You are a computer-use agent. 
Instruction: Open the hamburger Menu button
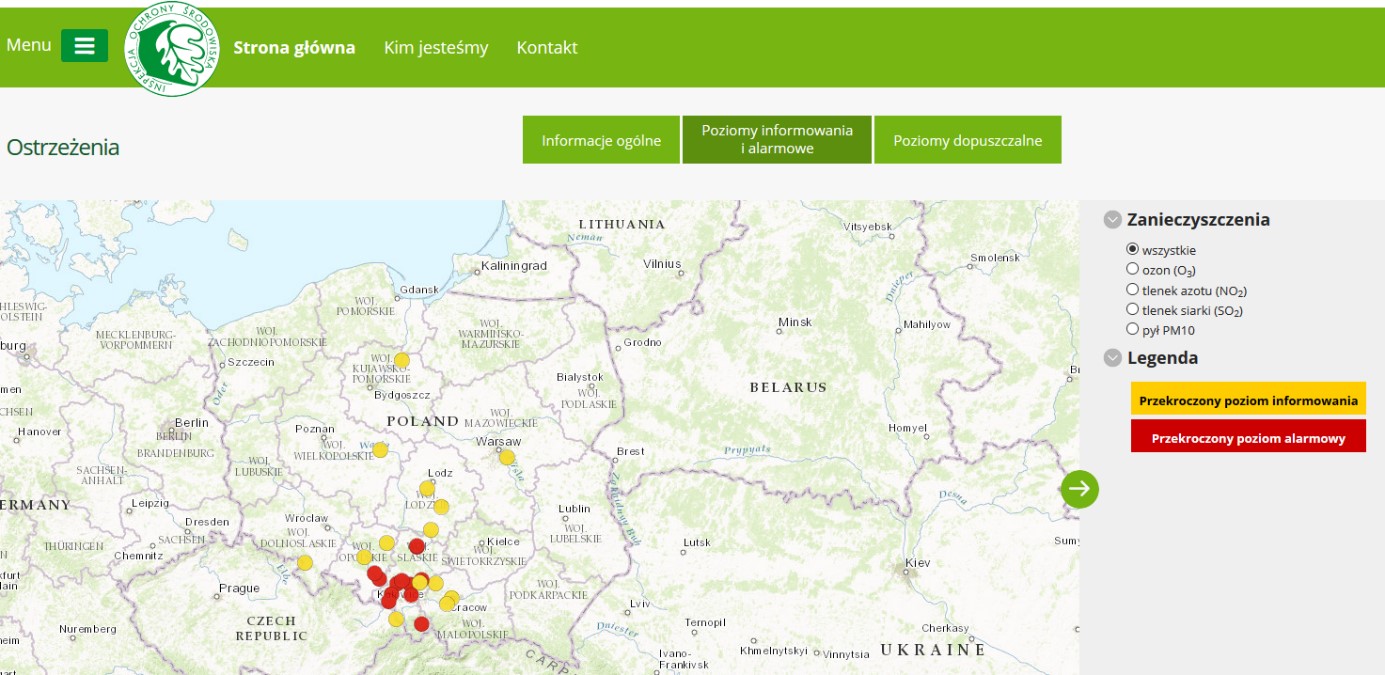[x=84, y=46]
